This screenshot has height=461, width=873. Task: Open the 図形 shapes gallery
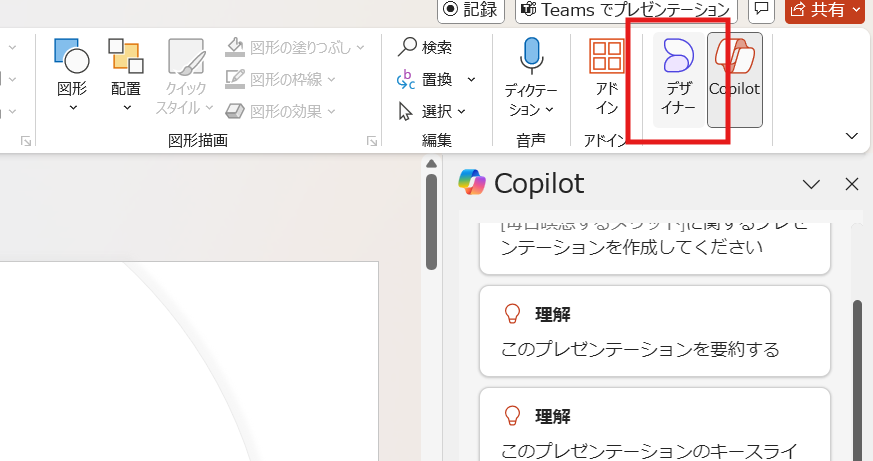[72, 75]
